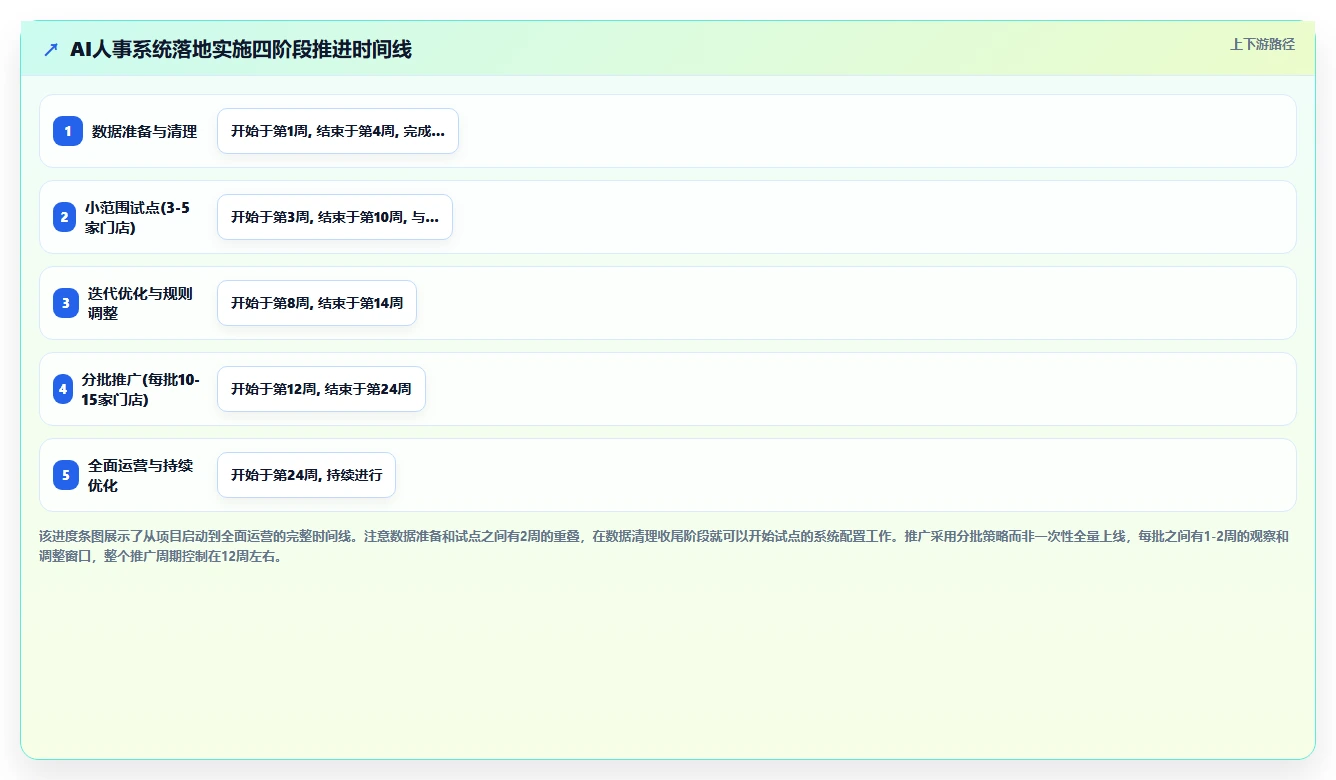The image size is (1336, 780).
Task: Expand truncated chip 开始于第3周, 结束于第10周
Action: 335,217
